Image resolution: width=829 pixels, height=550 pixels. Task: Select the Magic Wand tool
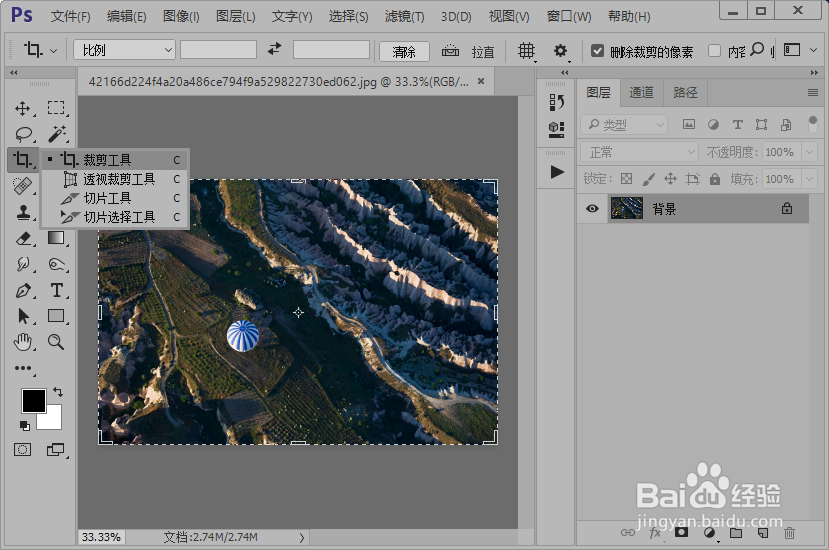pos(57,134)
